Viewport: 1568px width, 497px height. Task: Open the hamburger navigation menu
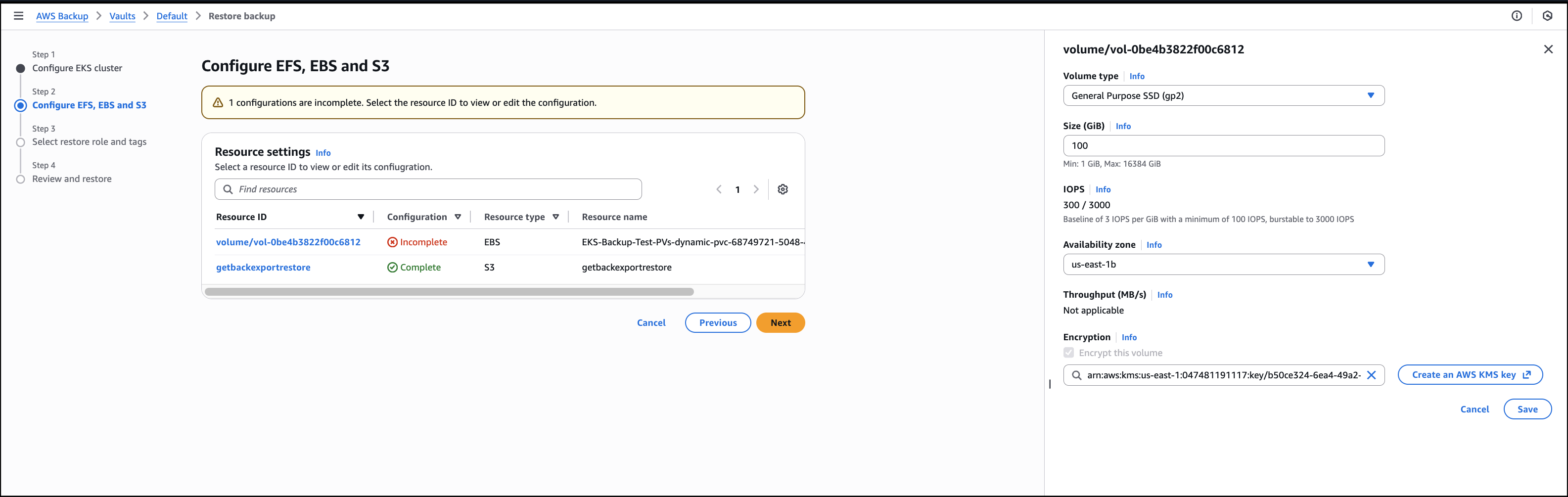pos(18,16)
